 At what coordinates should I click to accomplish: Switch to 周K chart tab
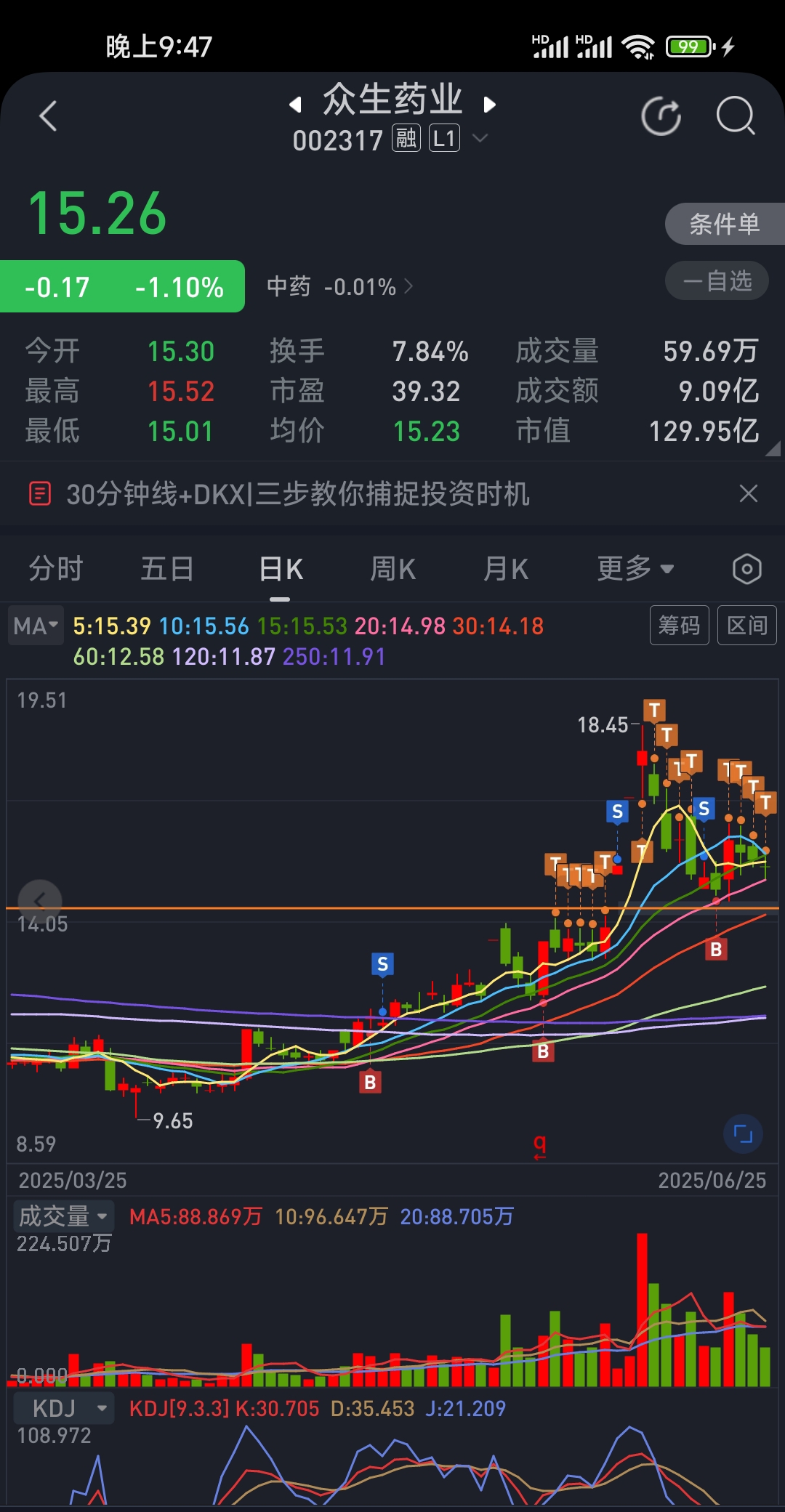click(x=393, y=569)
